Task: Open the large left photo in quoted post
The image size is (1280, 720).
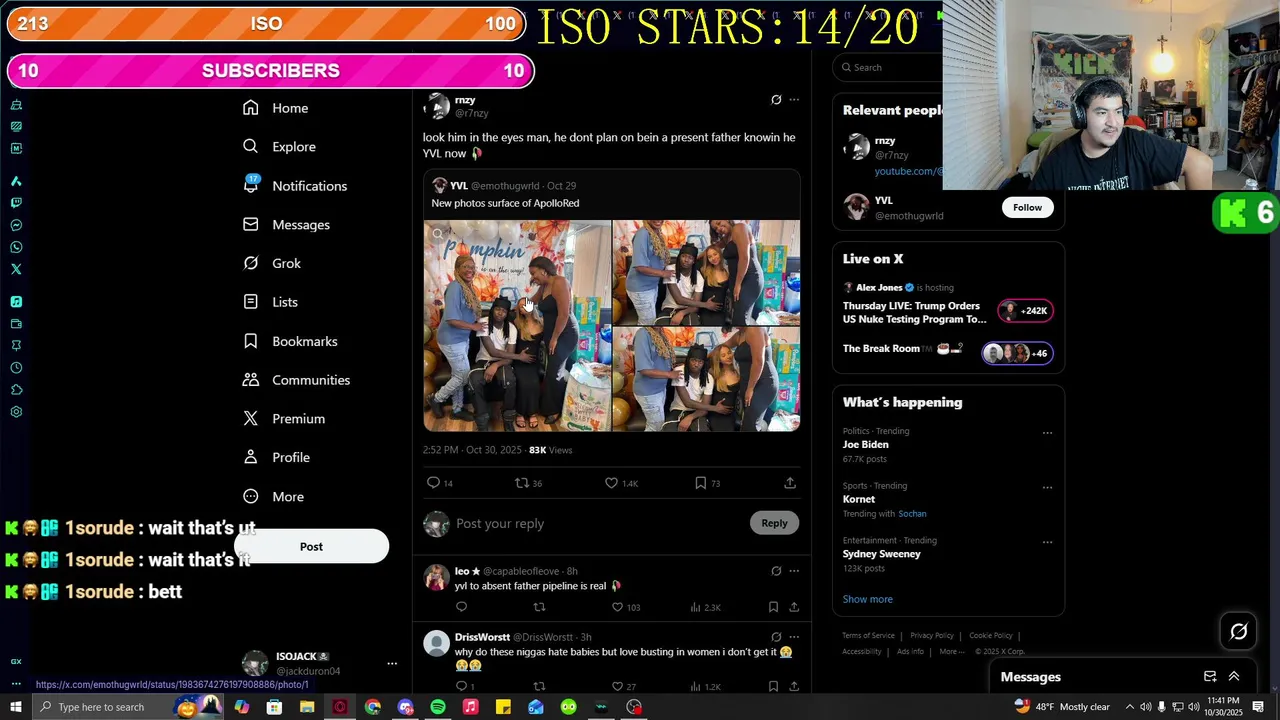Action: tap(517, 326)
